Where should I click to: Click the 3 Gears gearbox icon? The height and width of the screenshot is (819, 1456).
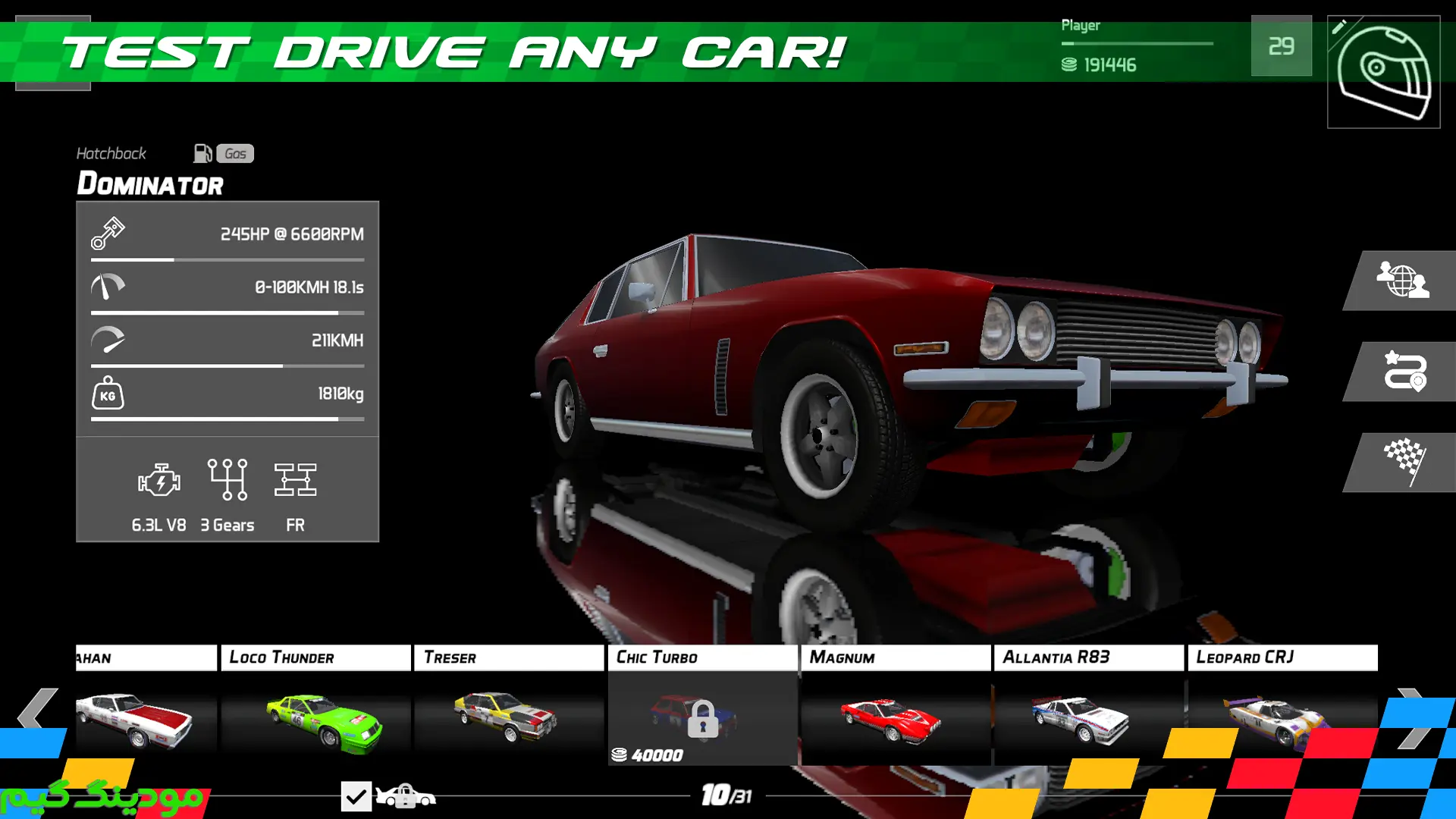click(227, 481)
